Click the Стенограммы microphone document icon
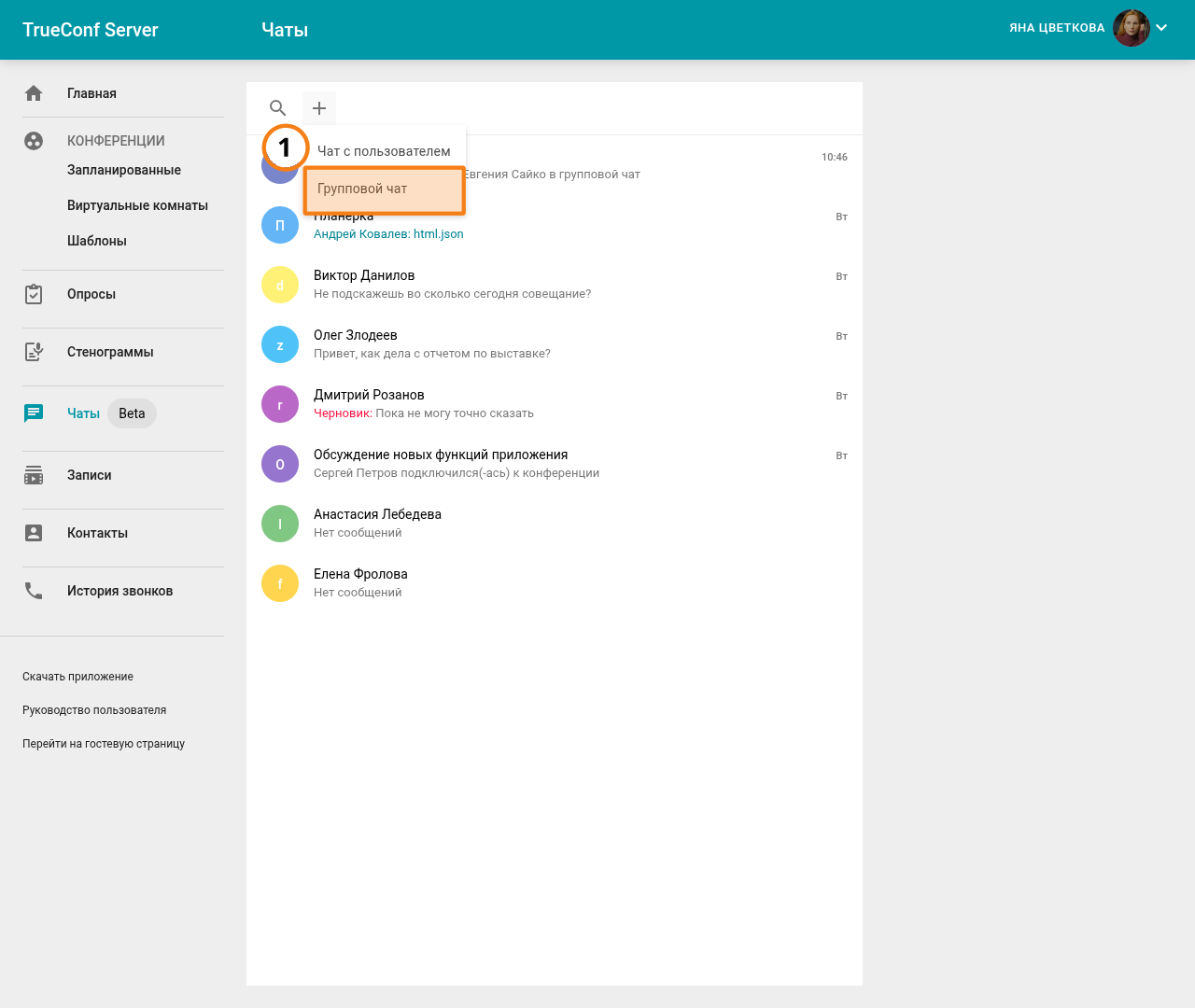The height and width of the screenshot is (1008, 1195). (x=34, y=352)
